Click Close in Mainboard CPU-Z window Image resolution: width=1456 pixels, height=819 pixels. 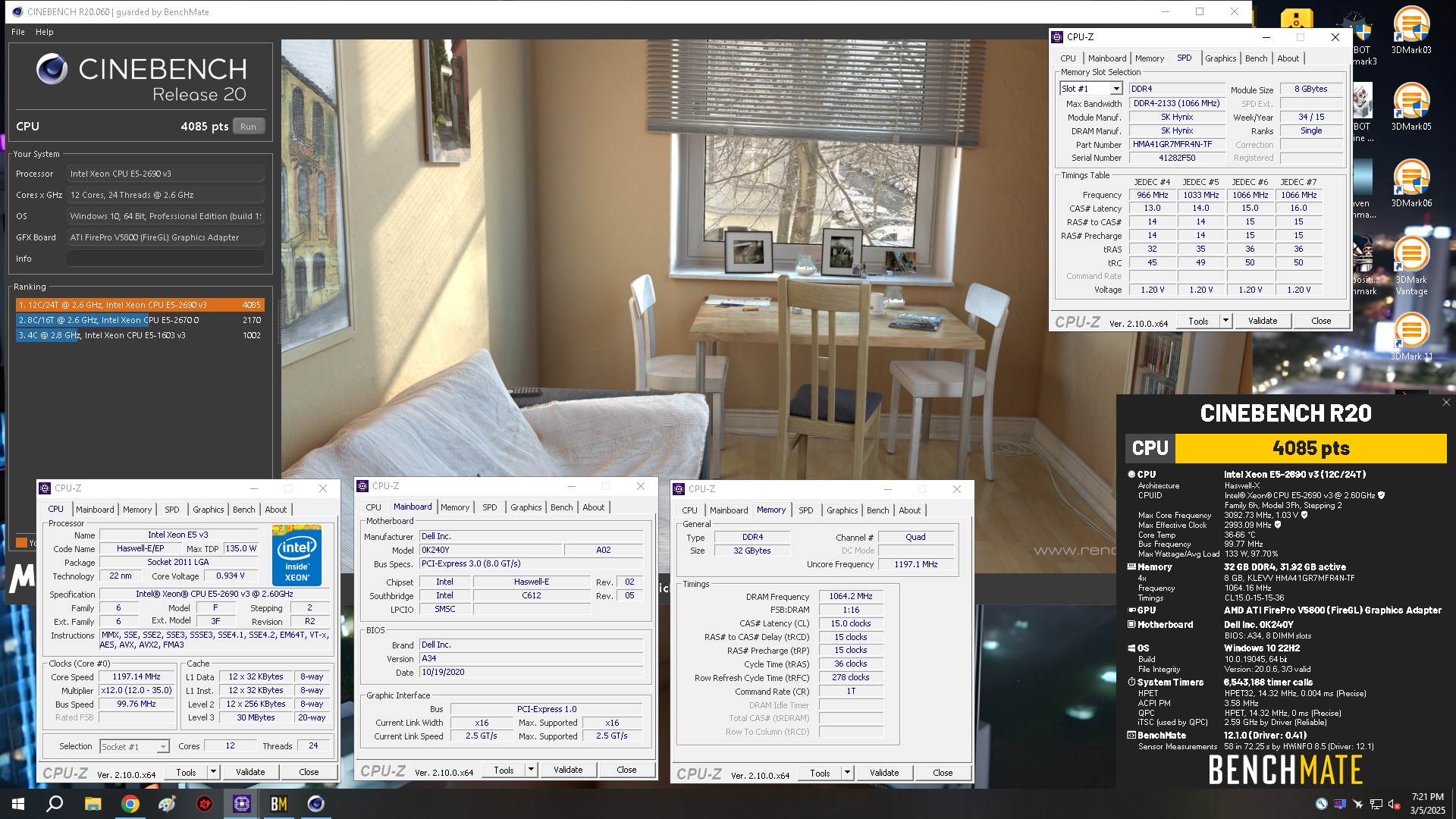point(626,770)
